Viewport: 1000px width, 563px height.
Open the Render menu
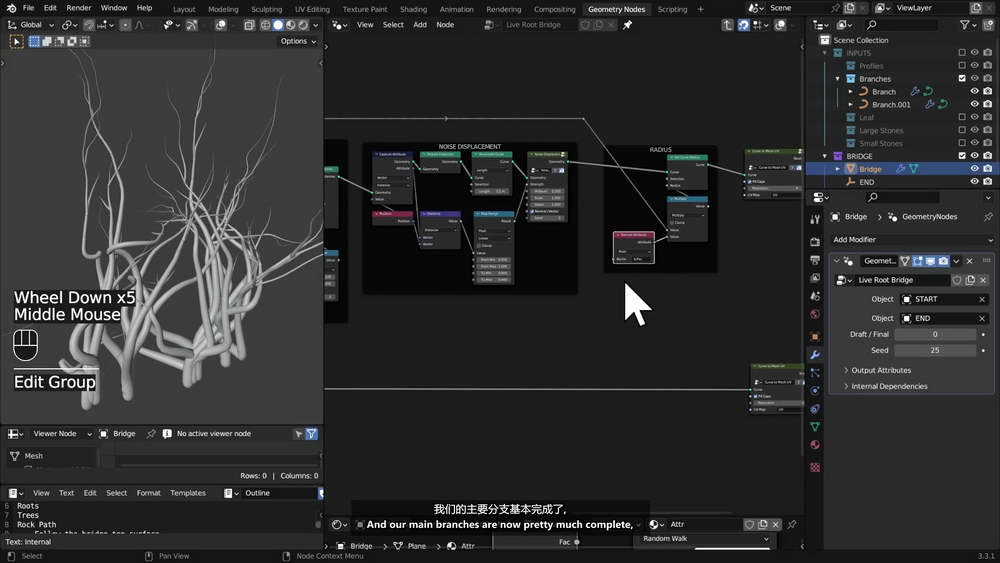point(79,8)
